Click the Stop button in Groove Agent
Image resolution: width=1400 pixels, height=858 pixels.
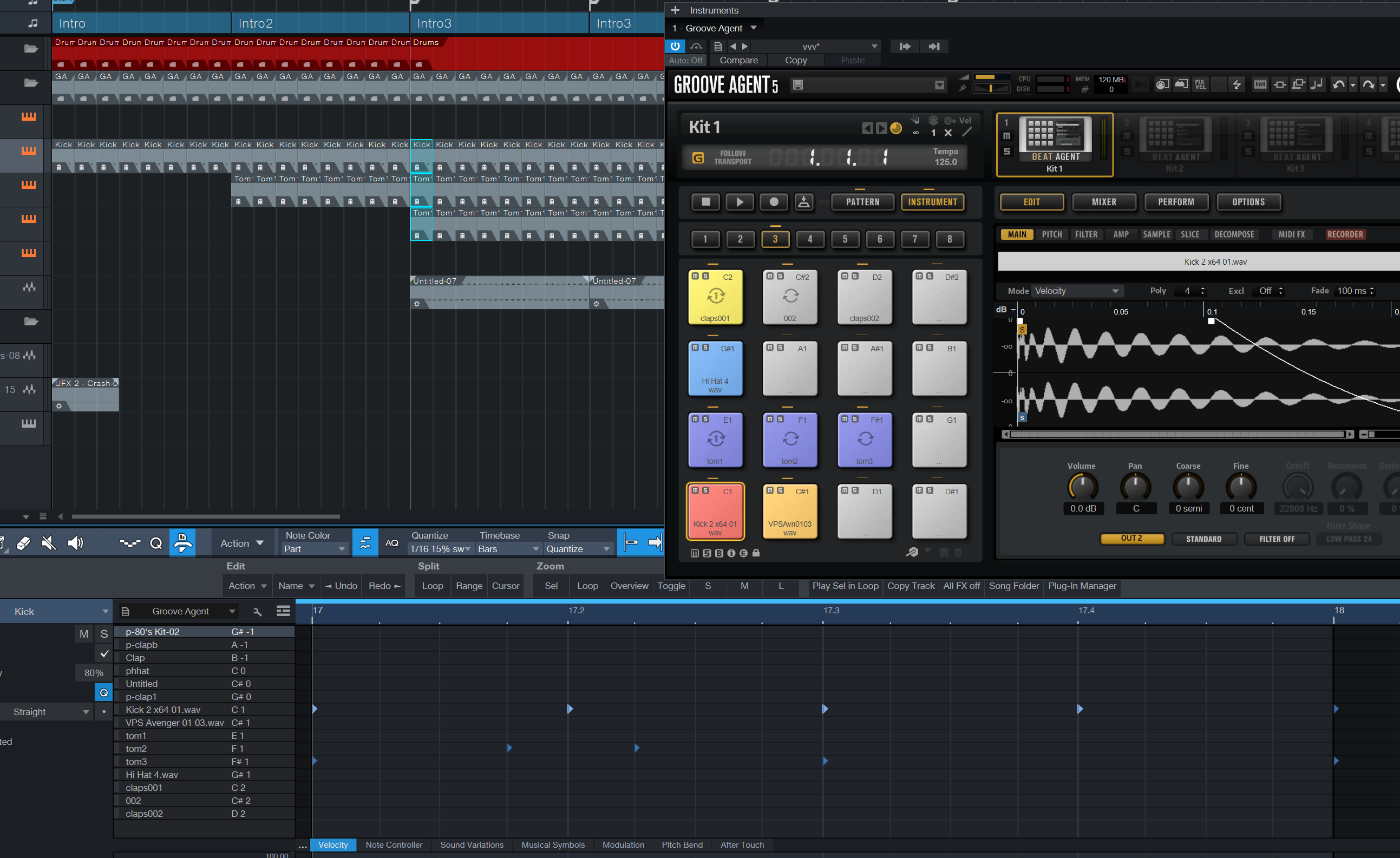(x=705, y=202)
